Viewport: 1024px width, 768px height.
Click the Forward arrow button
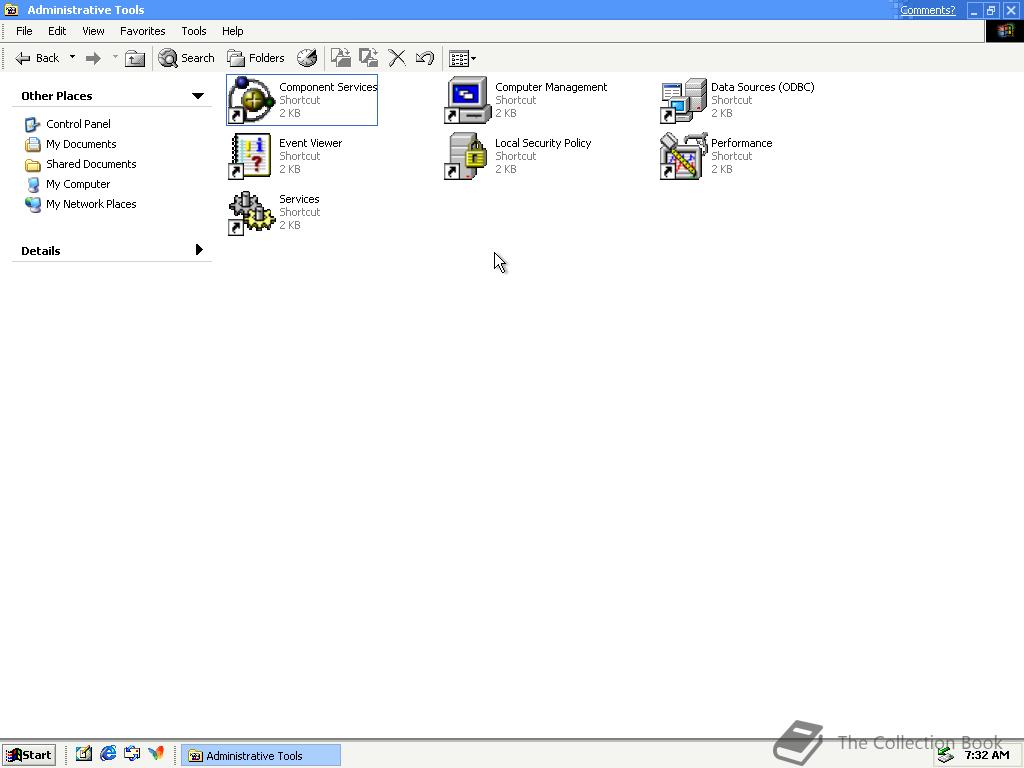coord(93,58)
